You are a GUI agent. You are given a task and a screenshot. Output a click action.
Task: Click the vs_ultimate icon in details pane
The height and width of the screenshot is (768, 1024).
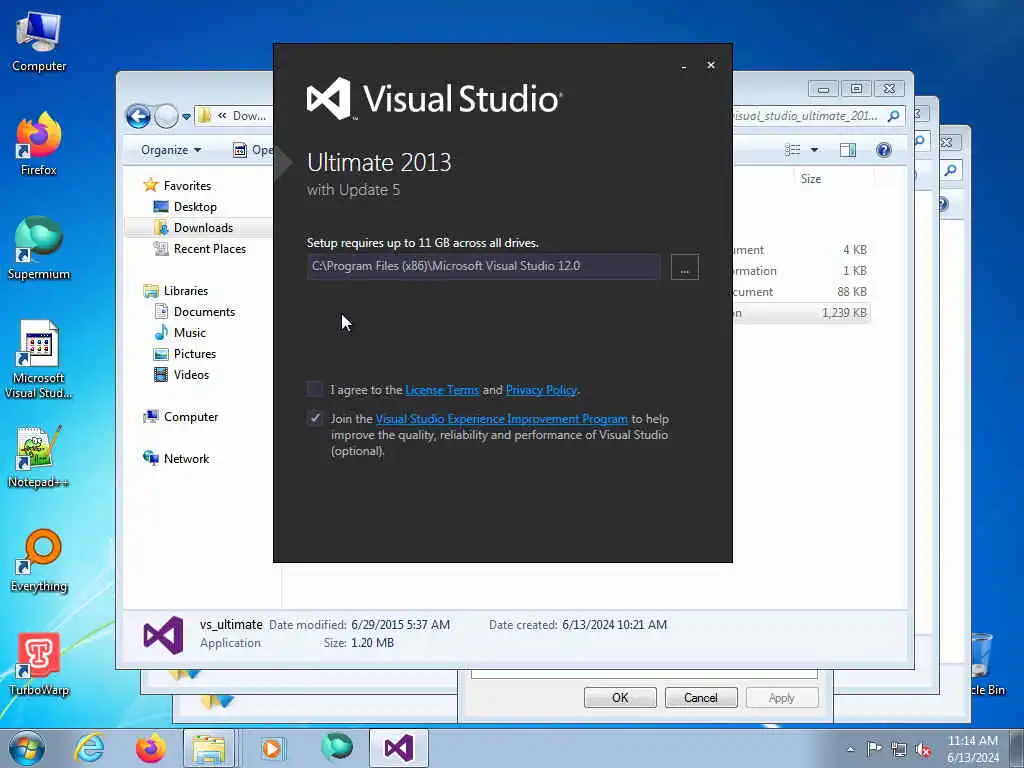(163, 635)
